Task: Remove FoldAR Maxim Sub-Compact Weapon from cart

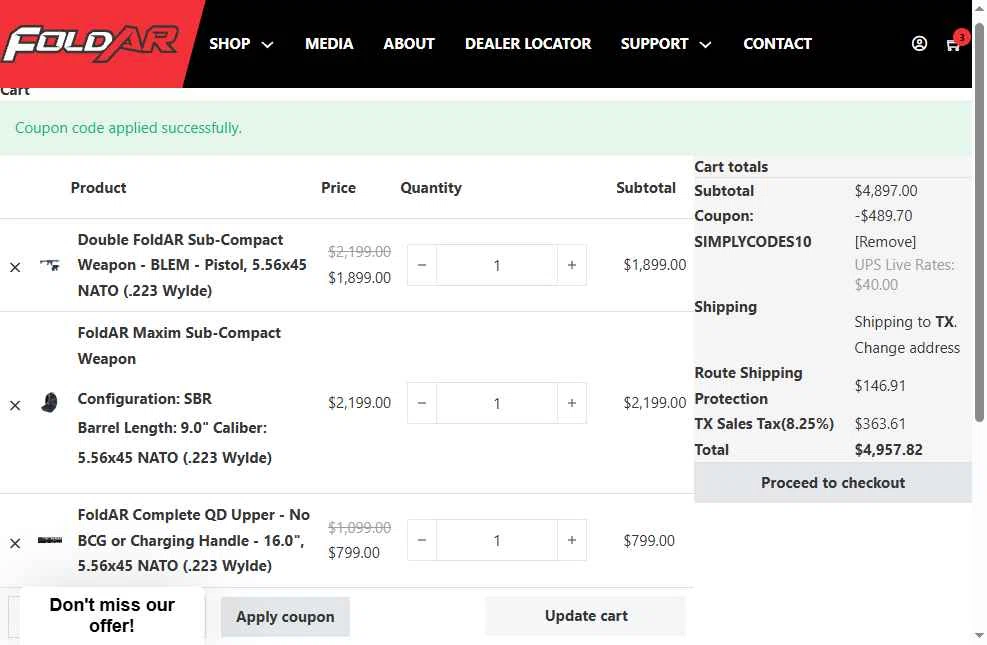Action: [x=15, y=405]
